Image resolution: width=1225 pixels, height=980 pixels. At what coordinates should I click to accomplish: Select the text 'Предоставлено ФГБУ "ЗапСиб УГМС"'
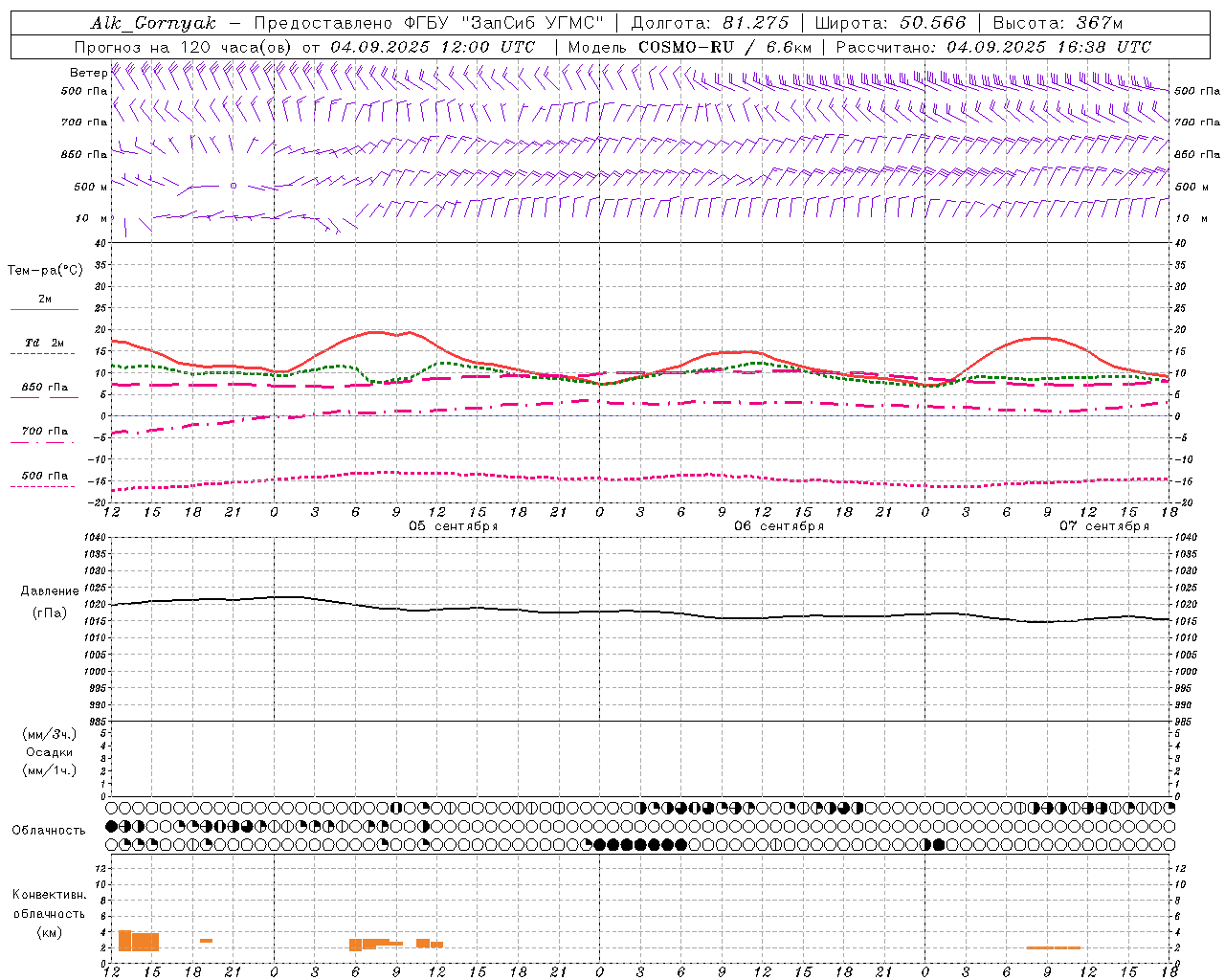pyautogui.click(x=430, y=23)
